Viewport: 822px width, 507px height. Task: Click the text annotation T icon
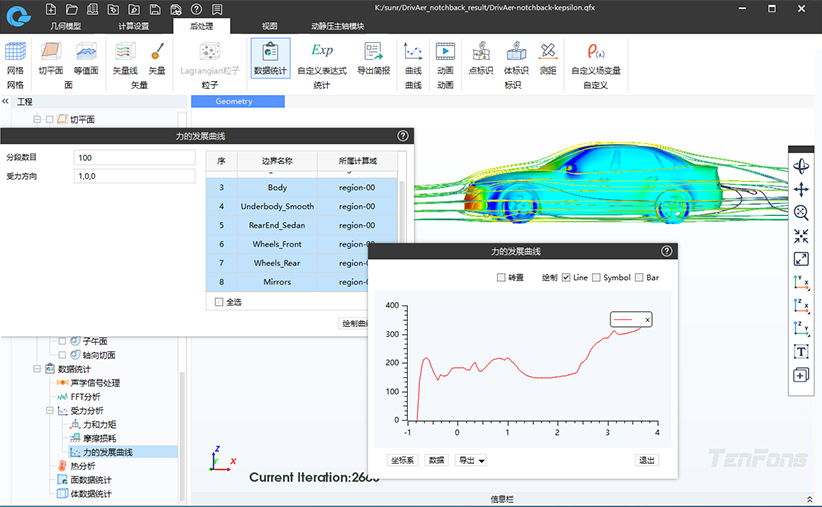click(801, 352)
